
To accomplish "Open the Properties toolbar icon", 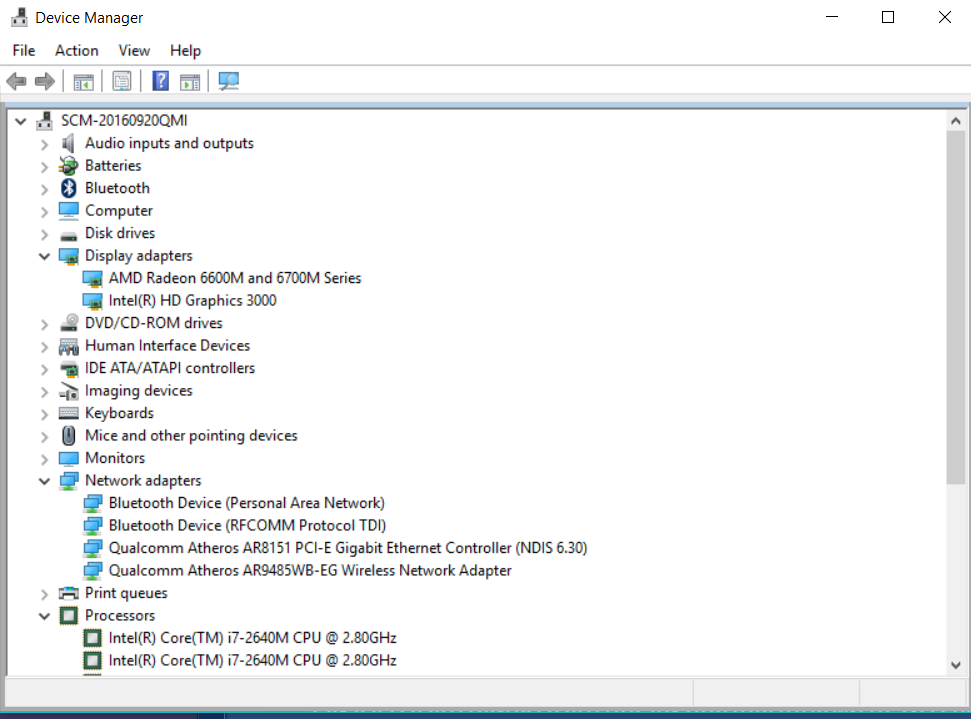I will tap(122, 81).
